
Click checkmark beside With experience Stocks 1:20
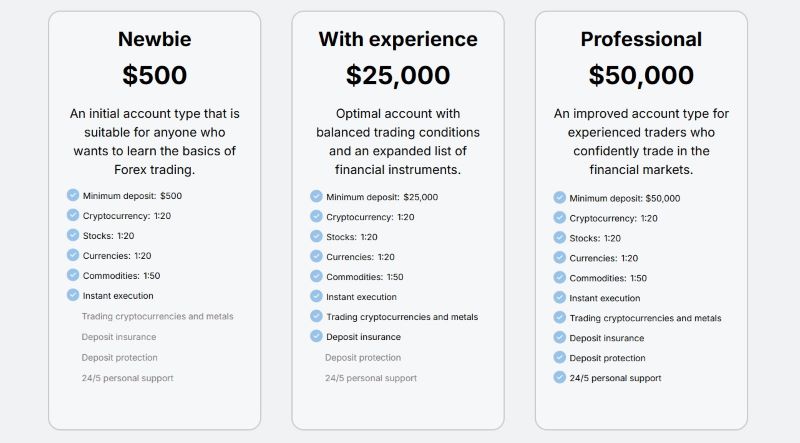tap(317, 236)
